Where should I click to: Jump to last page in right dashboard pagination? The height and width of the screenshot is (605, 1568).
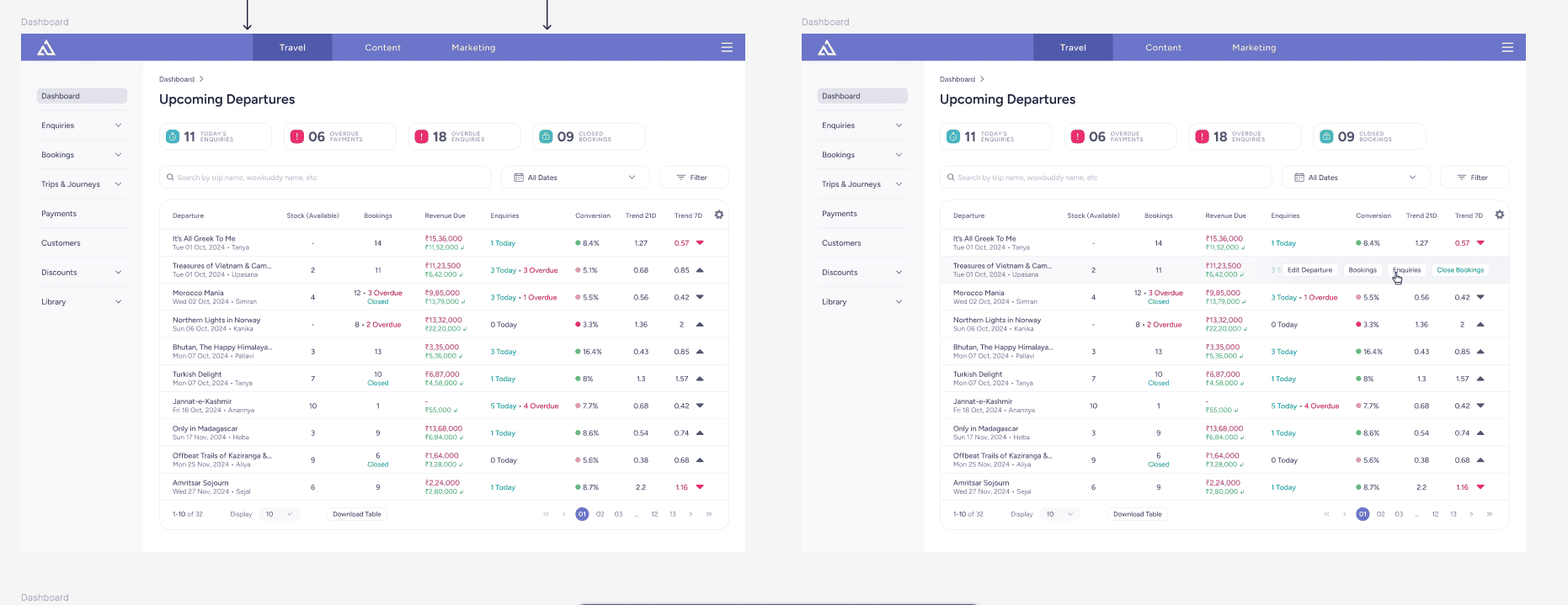pyautogui.click(x=1489, y=514)
